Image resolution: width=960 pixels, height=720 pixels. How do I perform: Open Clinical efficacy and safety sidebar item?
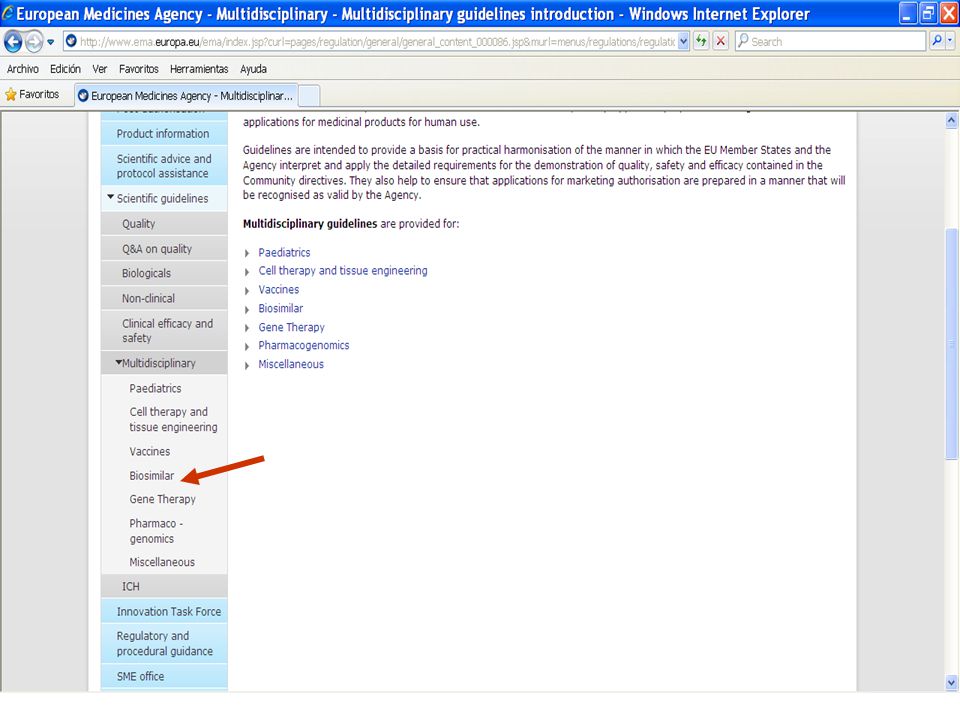(163, 331)
